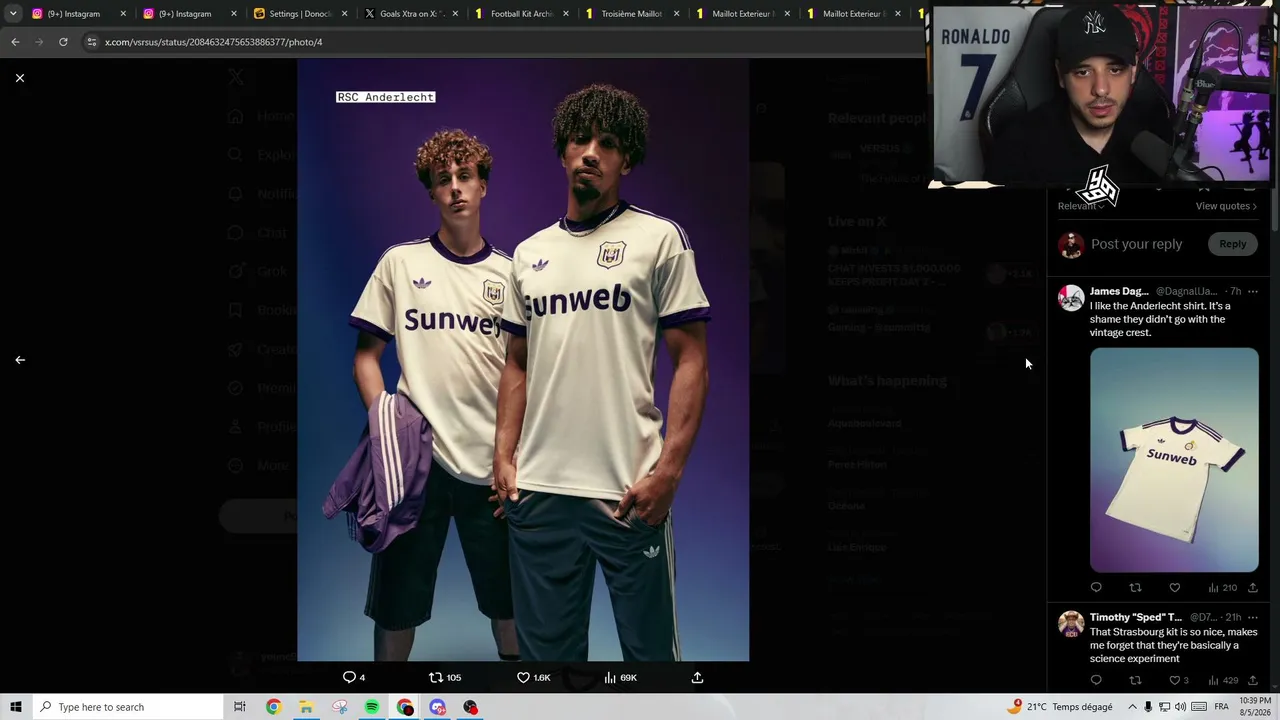
Task: Change the FRA keyboard language
Action: point(1221,707)
